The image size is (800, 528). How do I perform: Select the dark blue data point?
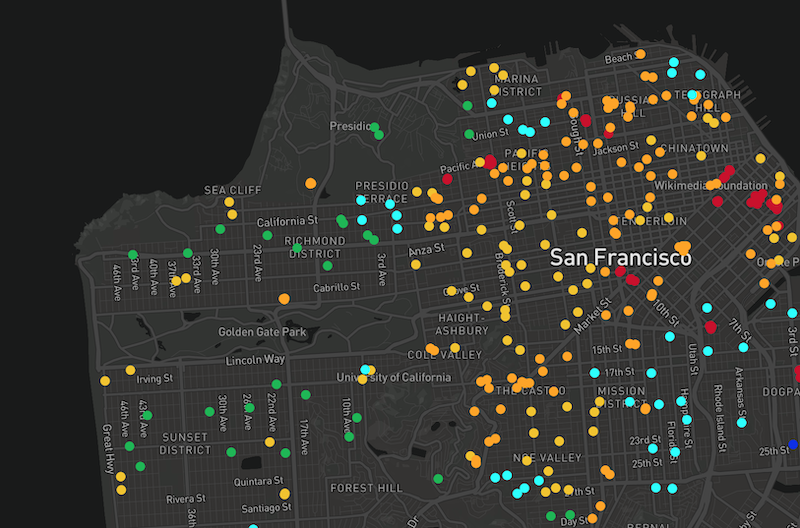(793, 444)
